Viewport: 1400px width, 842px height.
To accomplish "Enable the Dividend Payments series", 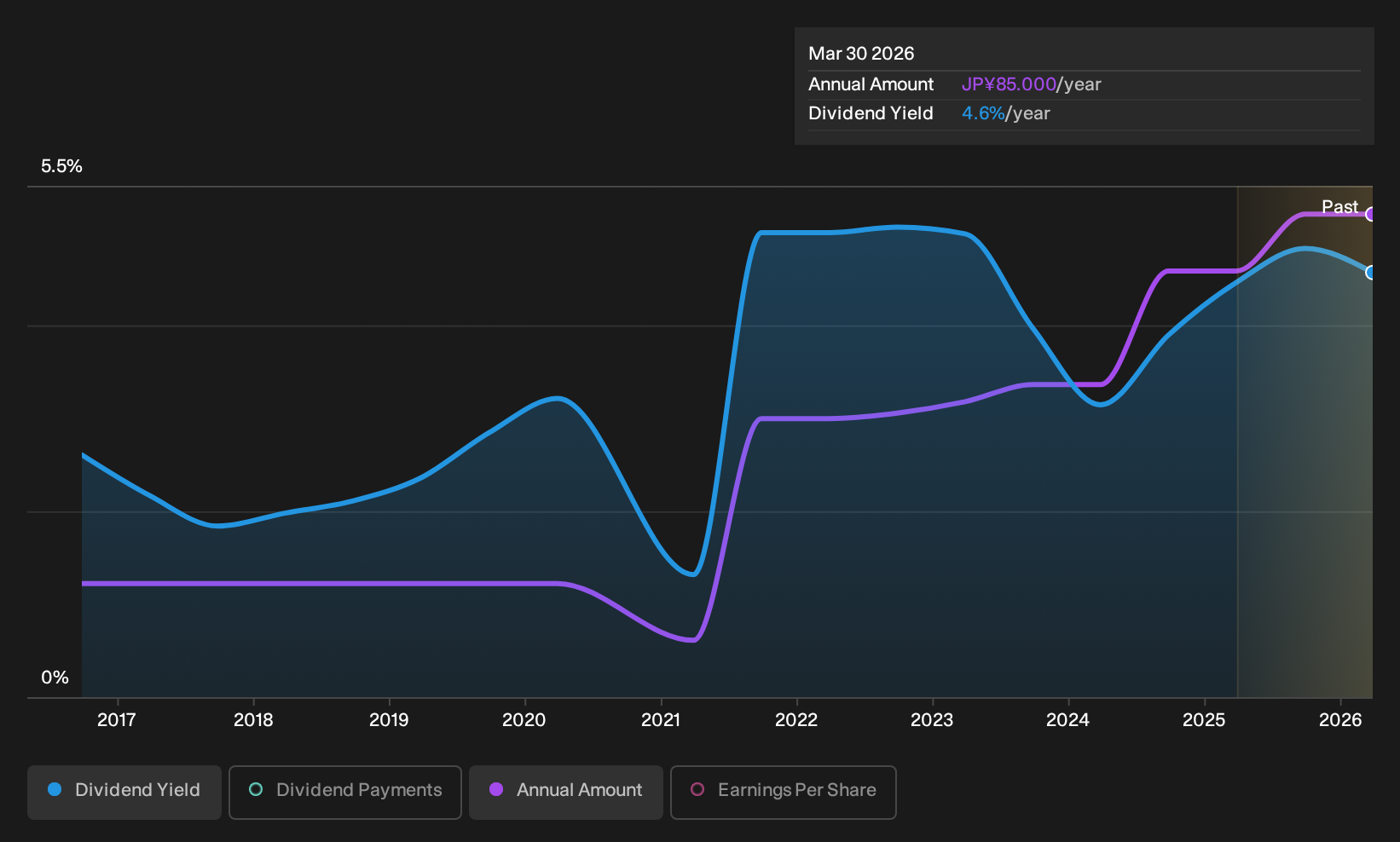I will tap(345, 792).
